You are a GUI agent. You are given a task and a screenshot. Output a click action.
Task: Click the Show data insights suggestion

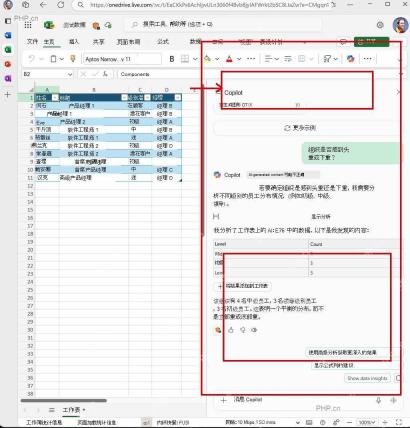pos(367,378)
